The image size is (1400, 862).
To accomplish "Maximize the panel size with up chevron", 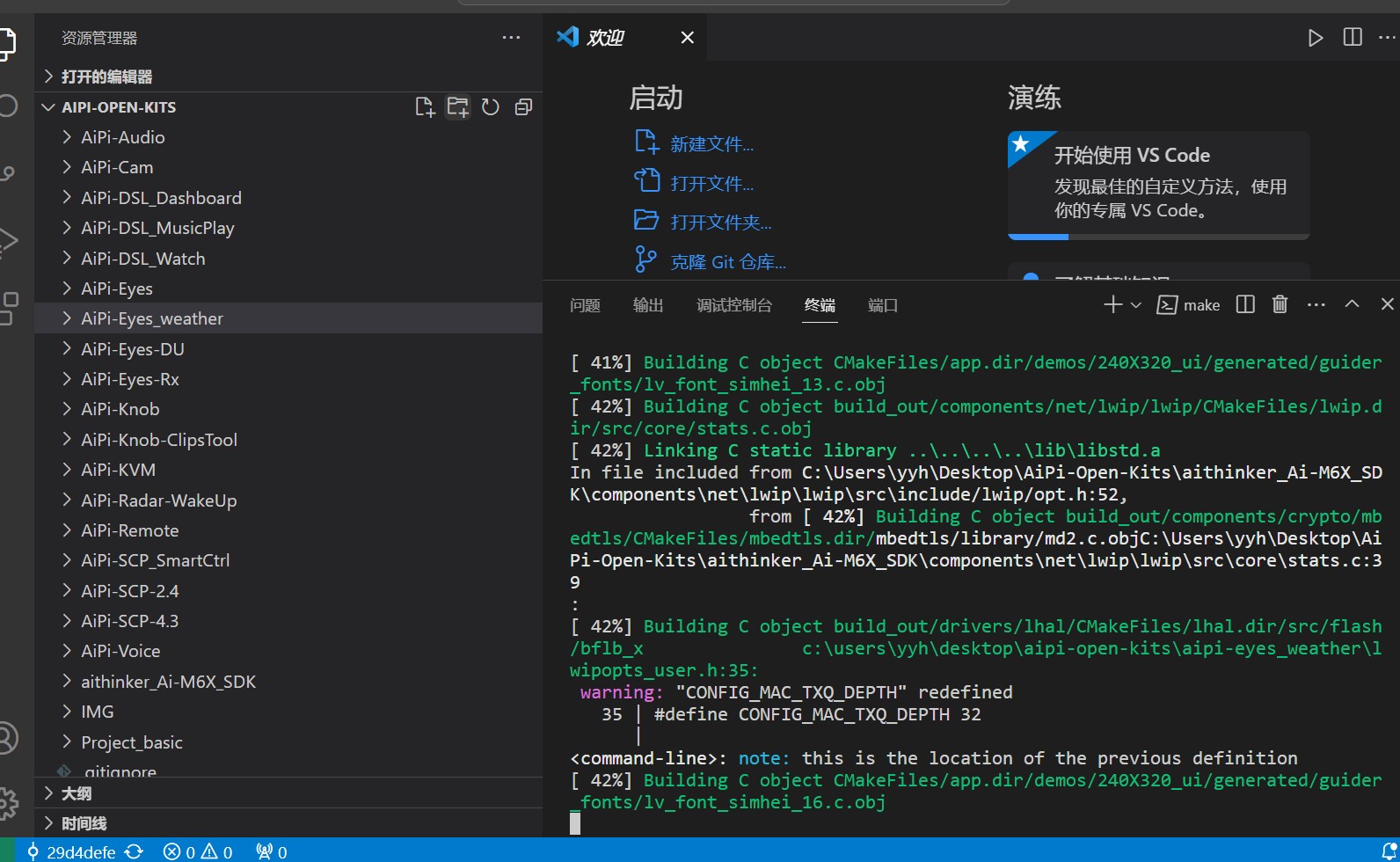I will 1353,304.
